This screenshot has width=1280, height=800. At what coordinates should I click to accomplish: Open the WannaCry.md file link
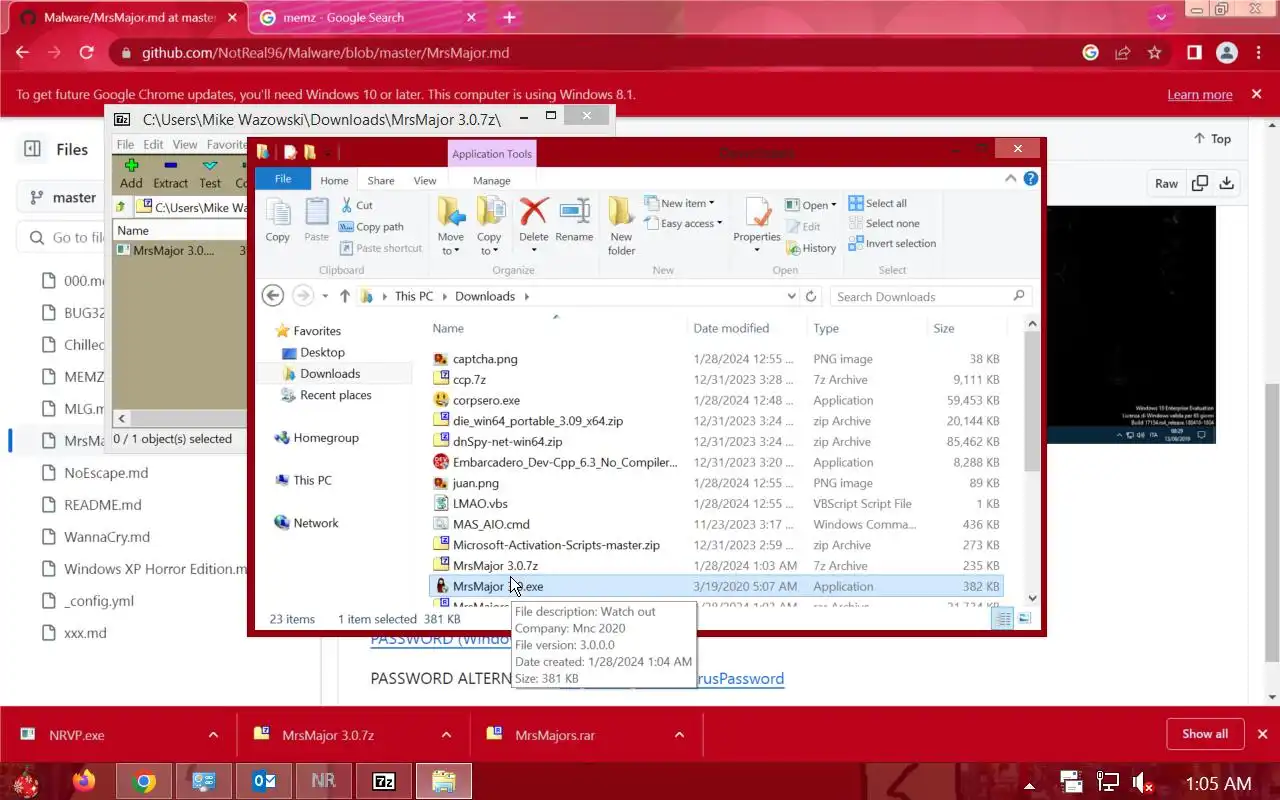[107, 537]
